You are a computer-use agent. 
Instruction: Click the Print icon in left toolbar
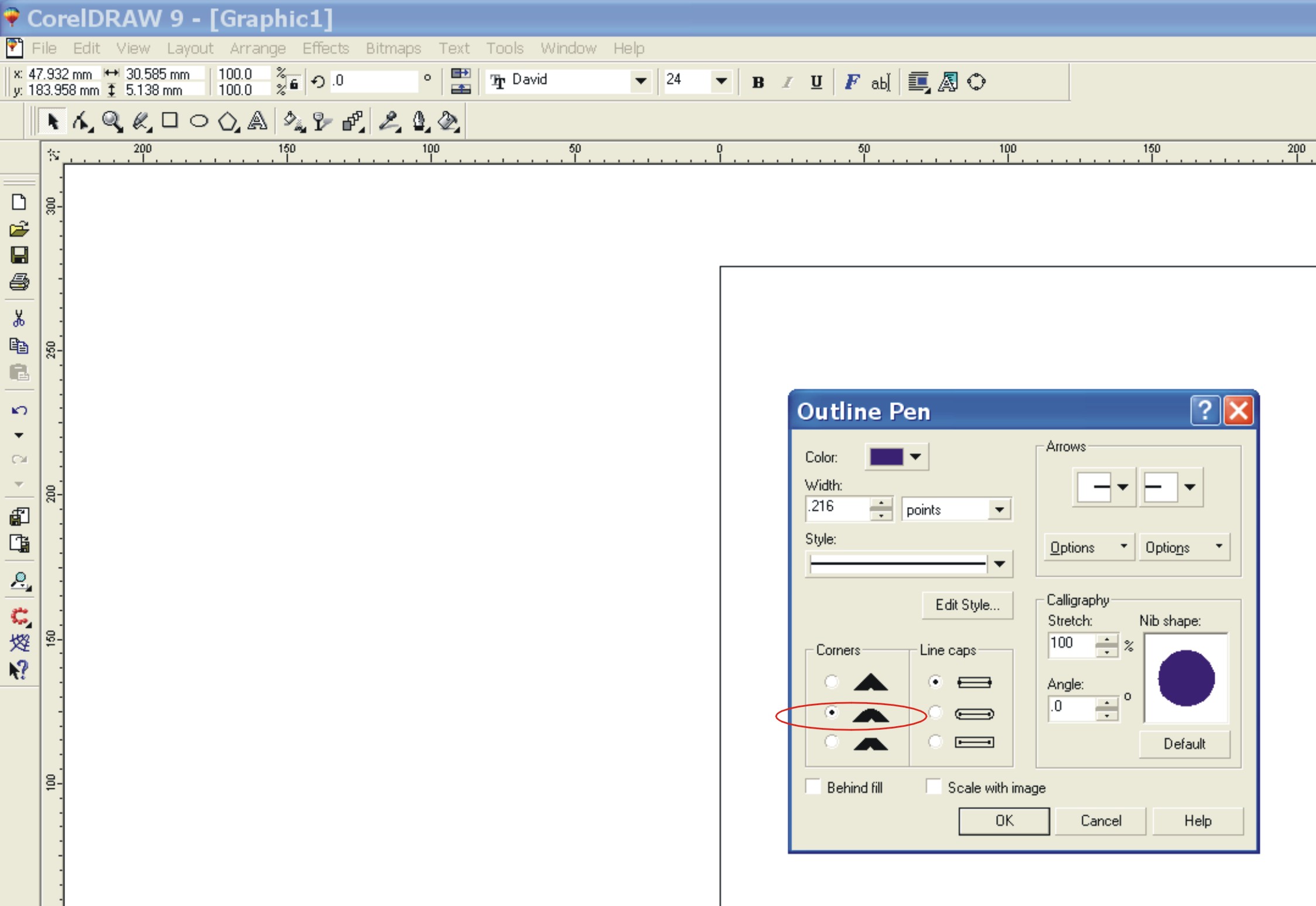click(19, 282)
